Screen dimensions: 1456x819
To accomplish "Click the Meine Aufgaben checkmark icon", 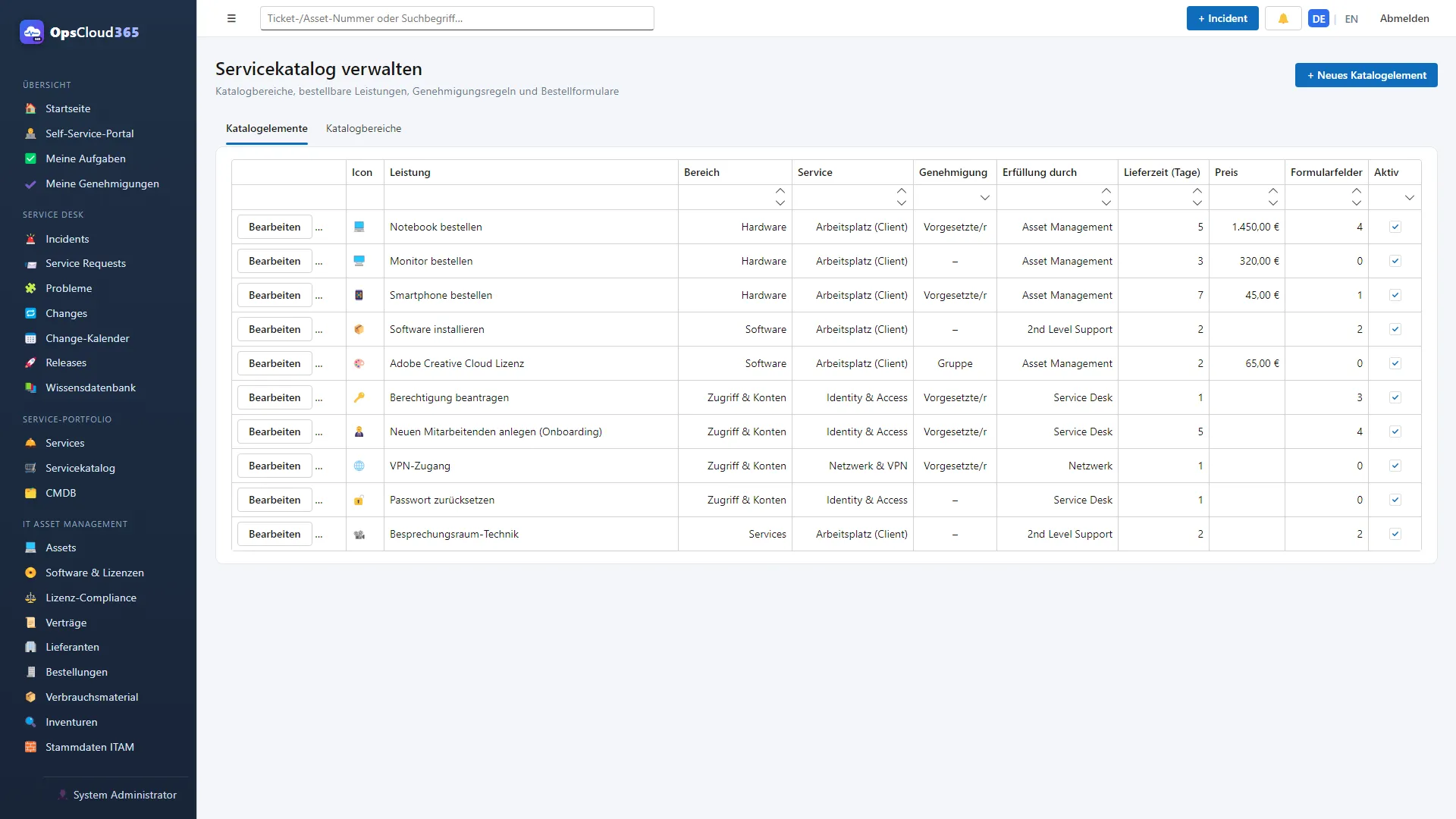I will click(30, 158).
